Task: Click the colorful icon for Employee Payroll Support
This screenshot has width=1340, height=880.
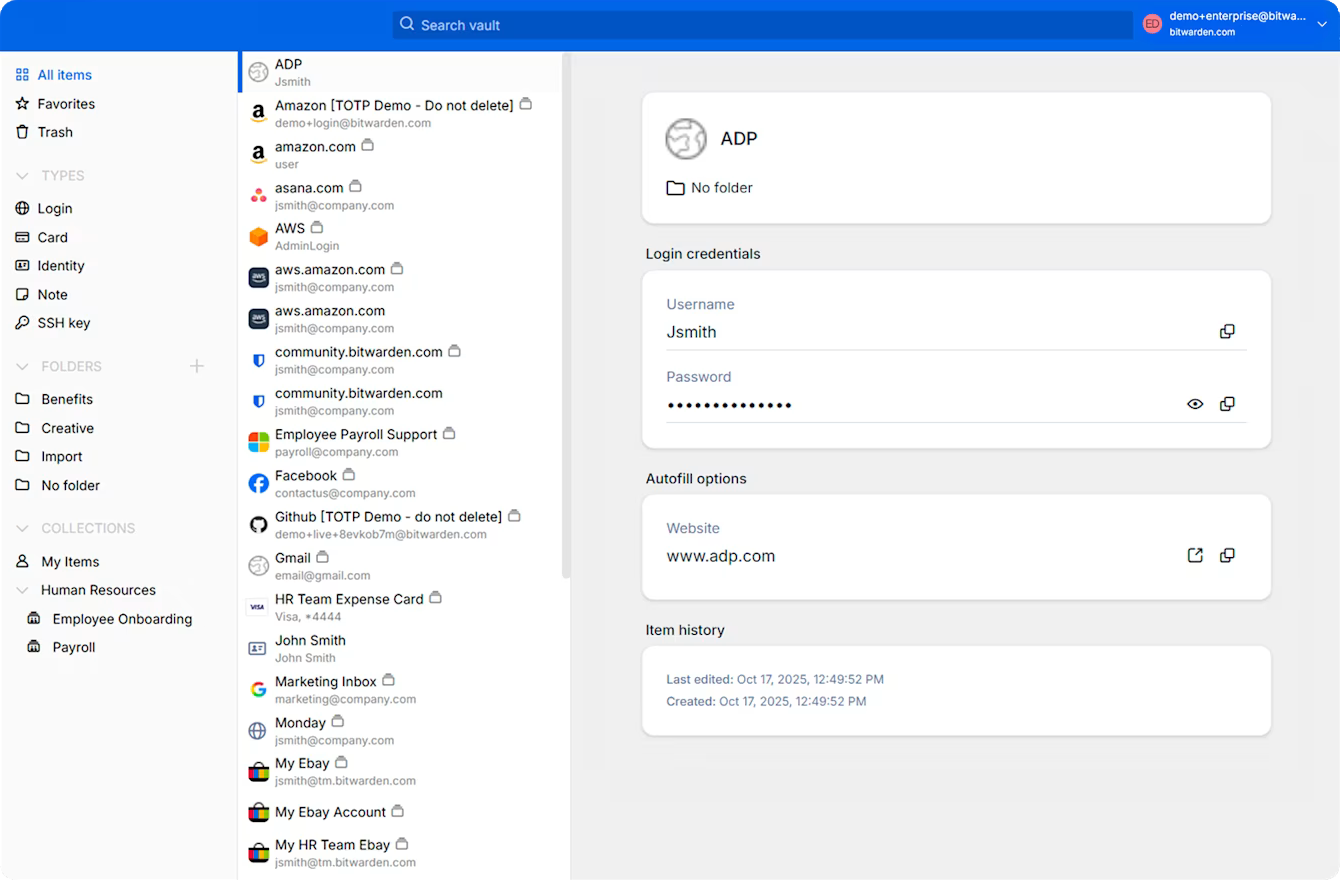Action: click(x=258, y=442)
